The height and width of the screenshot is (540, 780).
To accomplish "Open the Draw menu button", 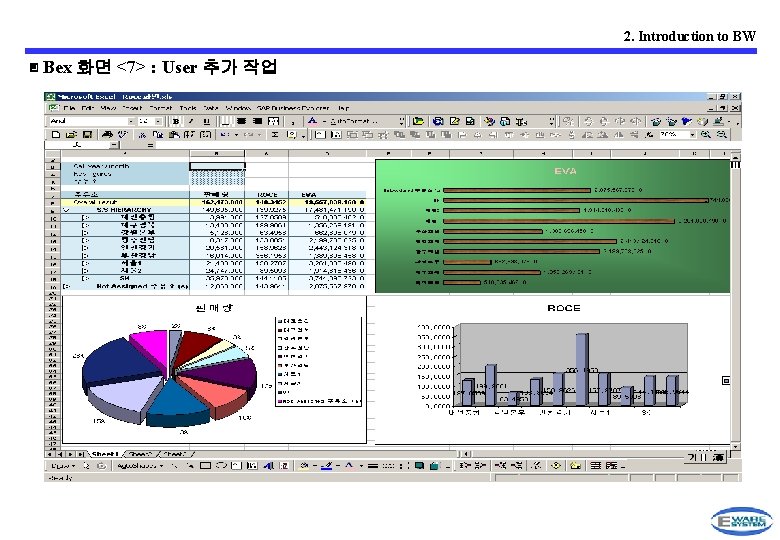I will (x=63, y=466).
